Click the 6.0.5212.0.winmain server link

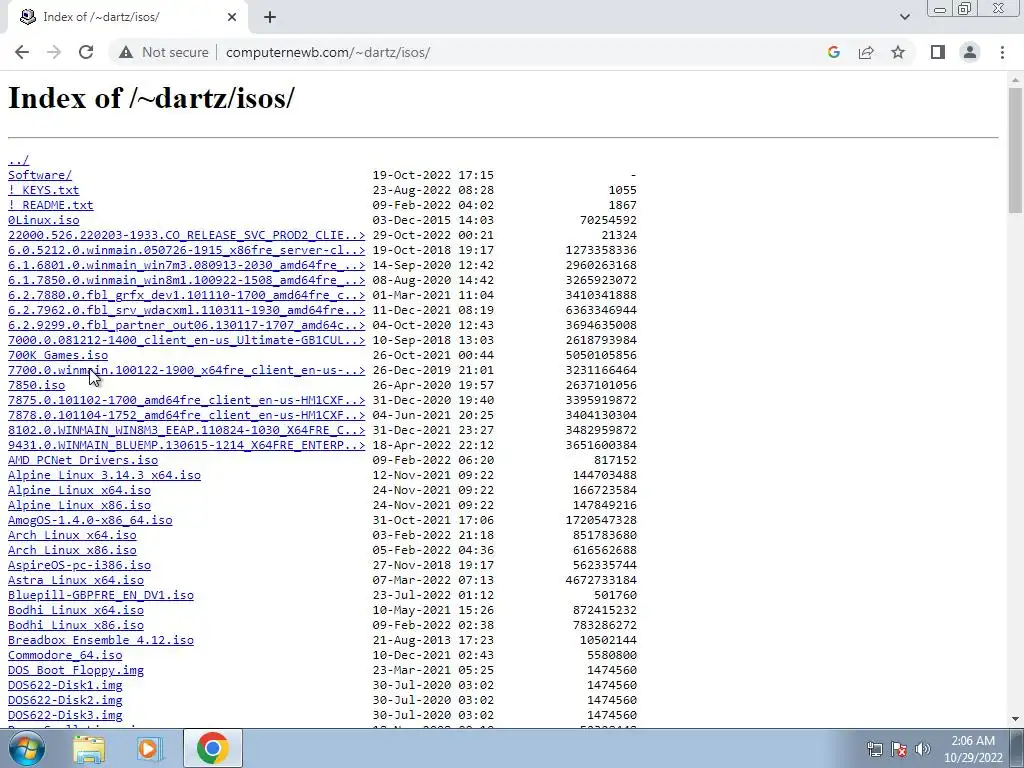coord(186,250)
